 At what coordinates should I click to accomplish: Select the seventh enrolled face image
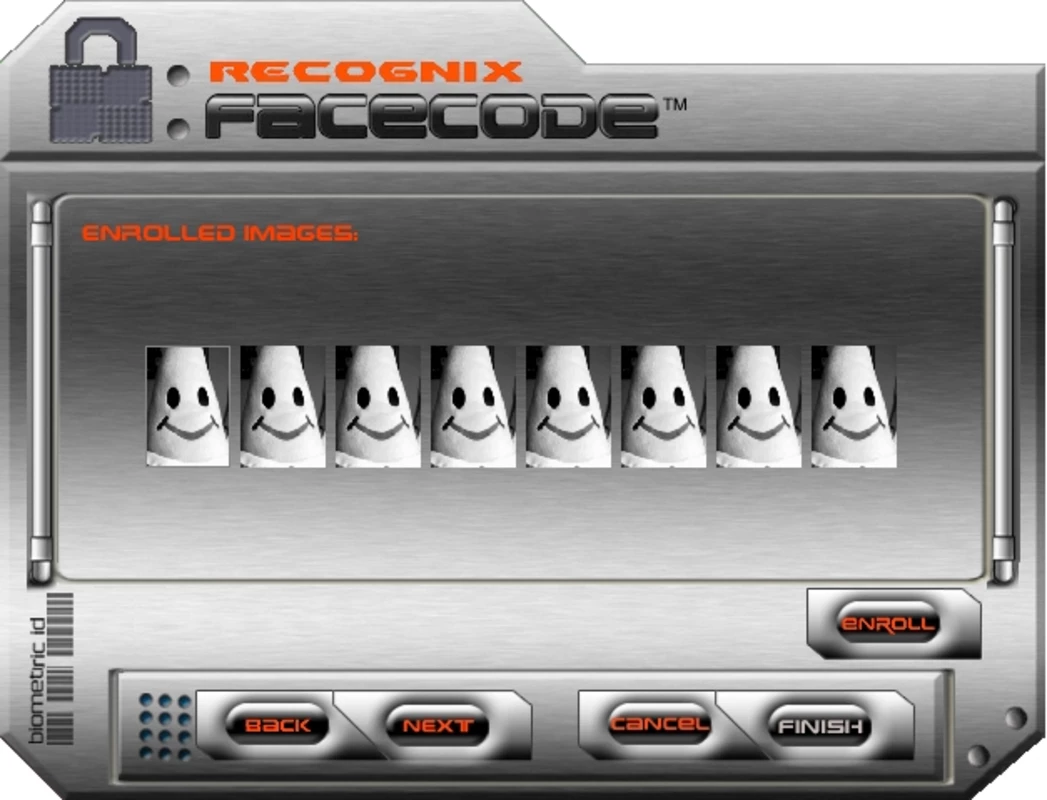click(759, 406)
